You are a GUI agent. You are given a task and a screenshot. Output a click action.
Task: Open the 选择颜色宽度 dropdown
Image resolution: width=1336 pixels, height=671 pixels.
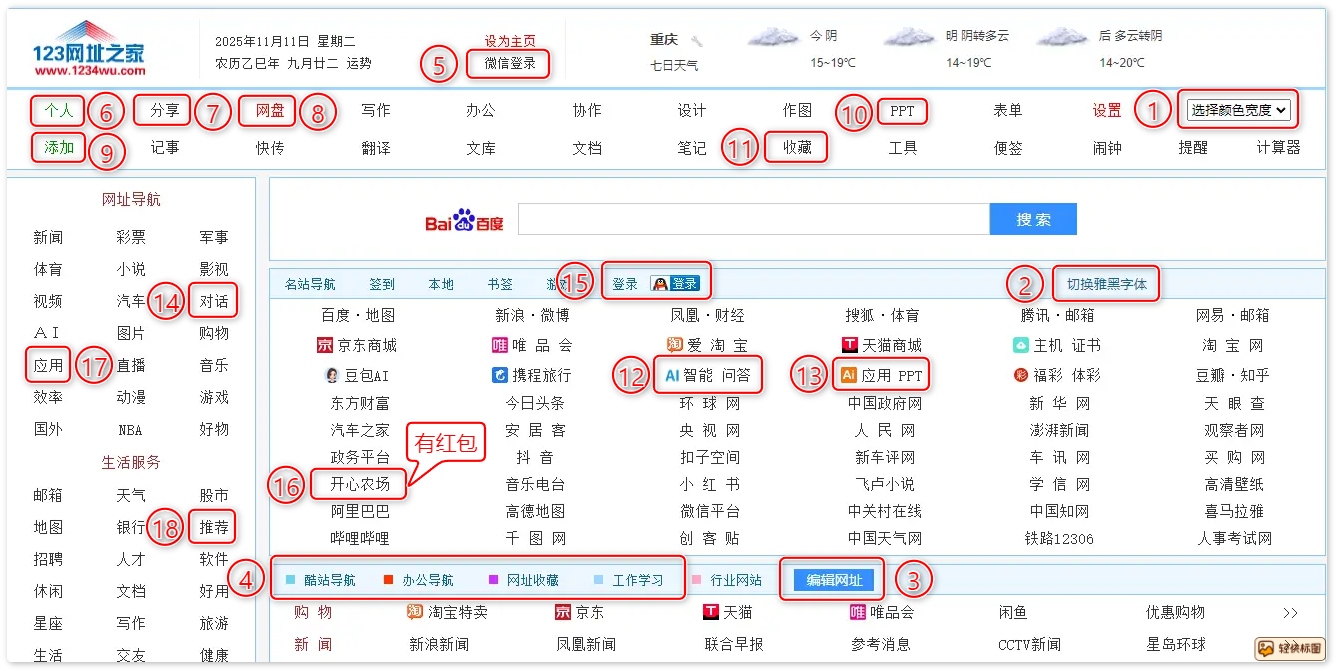[x=1238, y=110]
